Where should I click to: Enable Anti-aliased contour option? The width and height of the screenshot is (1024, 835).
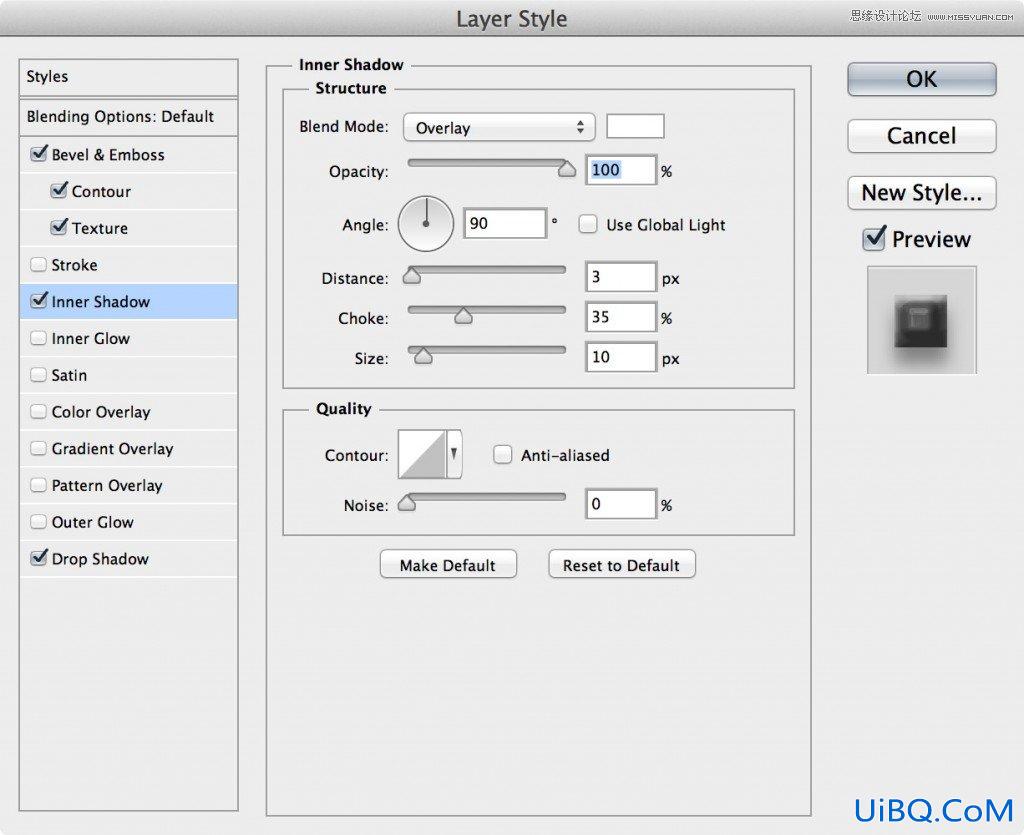pos(502,454)
